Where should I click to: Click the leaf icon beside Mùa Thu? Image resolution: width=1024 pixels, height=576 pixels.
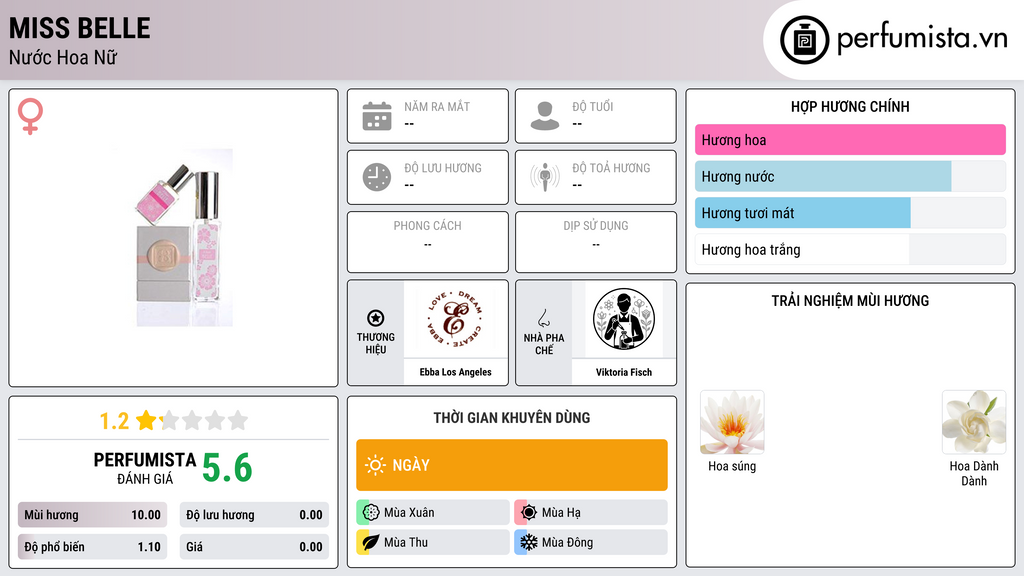tap(371, 542)
